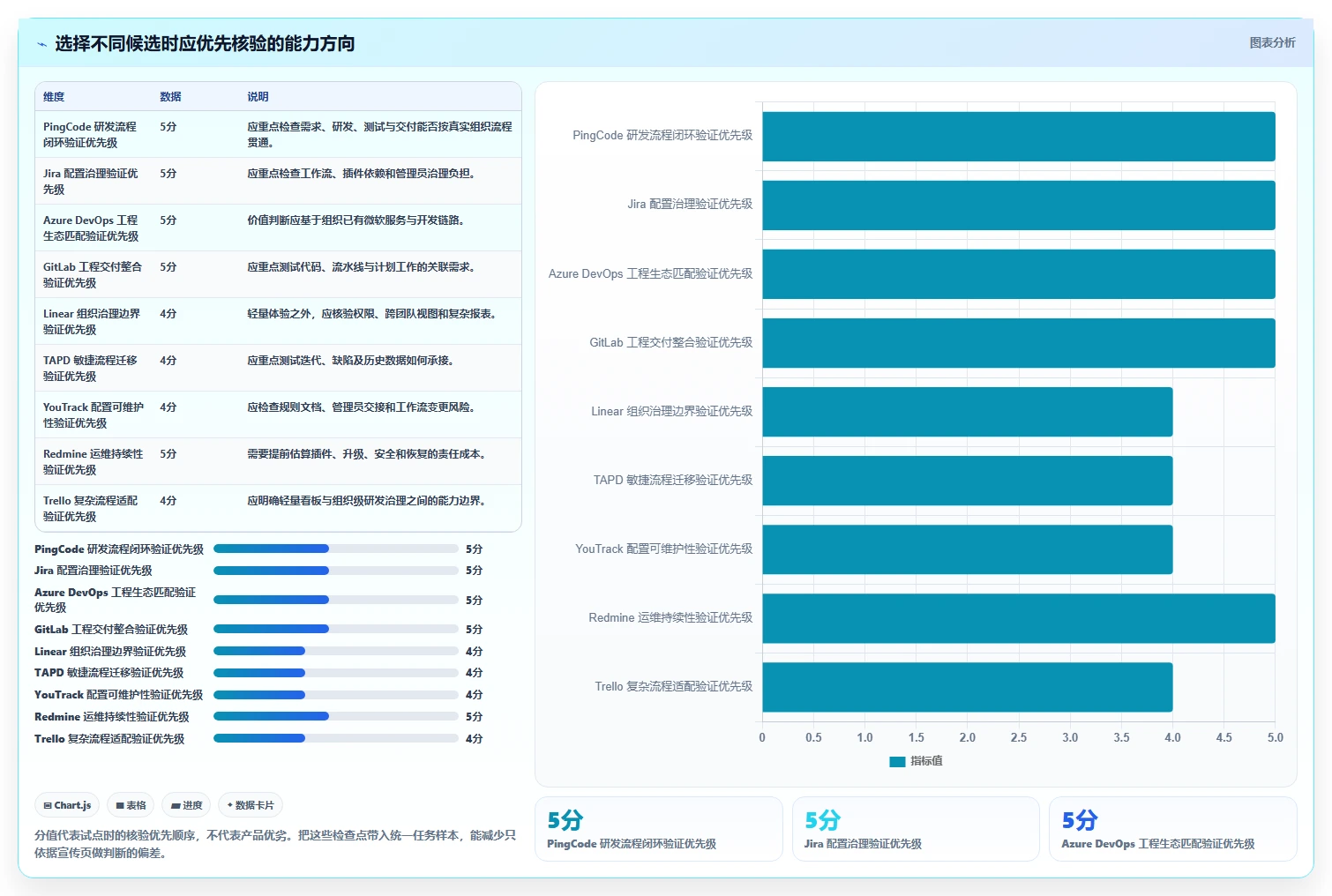Viewport: 1332px width, 896px height.
Task: Click description 价值判断应基于组织已有微软服务与开发链路
Action: point(358,220)
